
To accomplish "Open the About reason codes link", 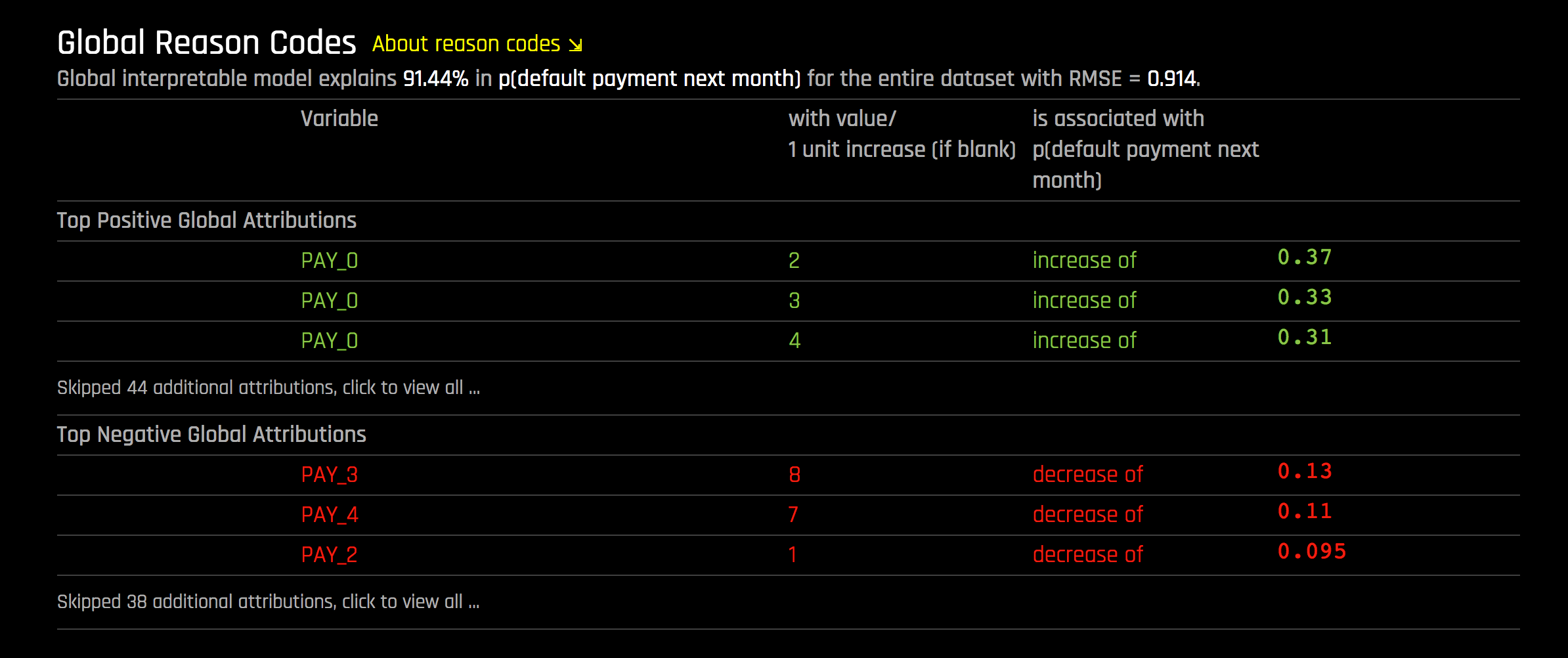I will tap(466, 44).
